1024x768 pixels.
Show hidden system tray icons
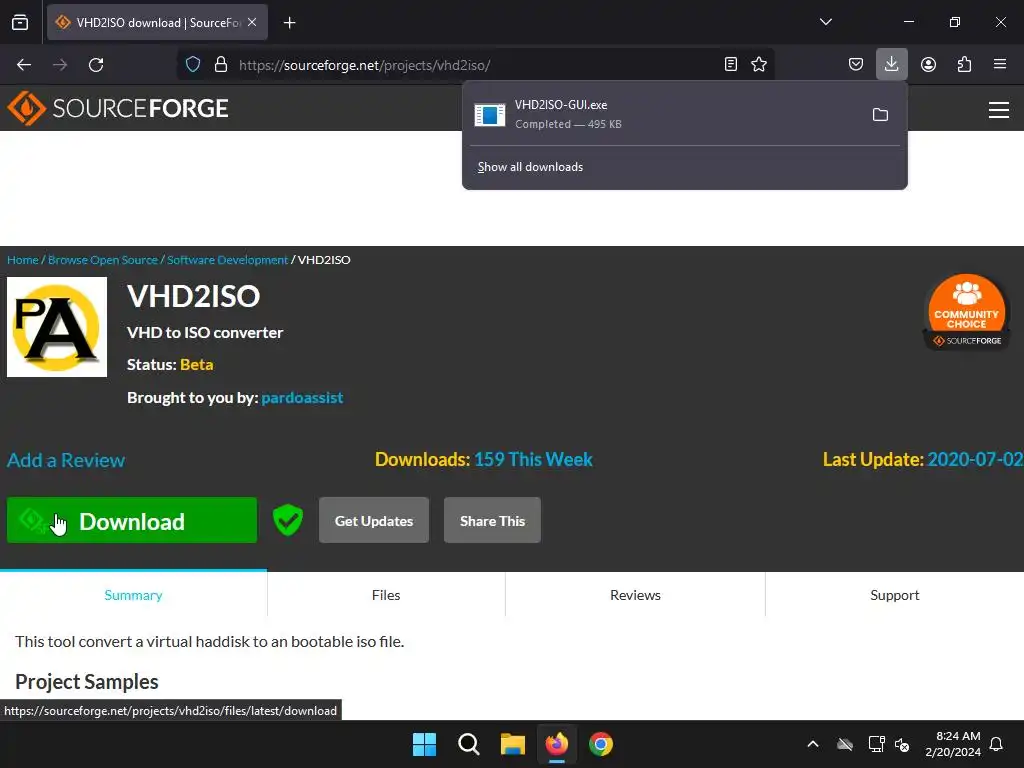coord(813,744)
